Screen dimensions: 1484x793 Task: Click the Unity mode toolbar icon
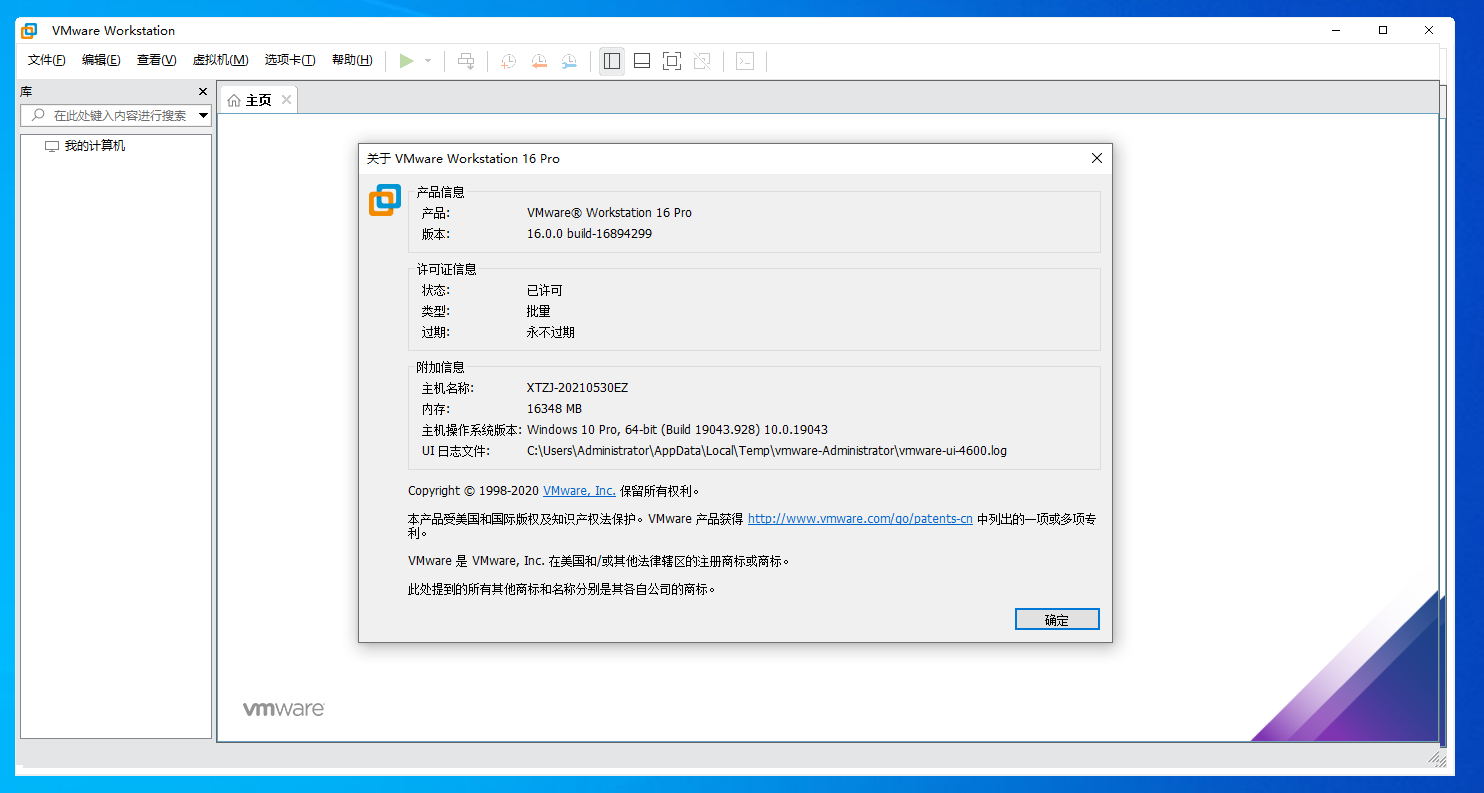[702, 61]
